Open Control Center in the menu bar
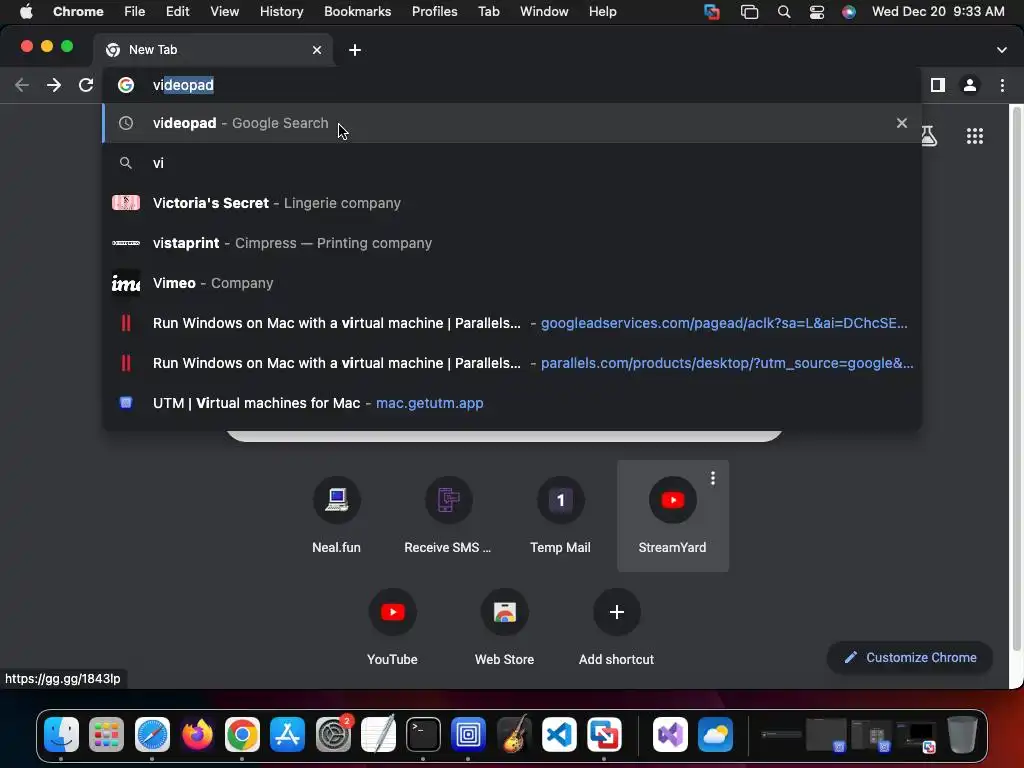The image size is (1024, 768). pos(816,12)
